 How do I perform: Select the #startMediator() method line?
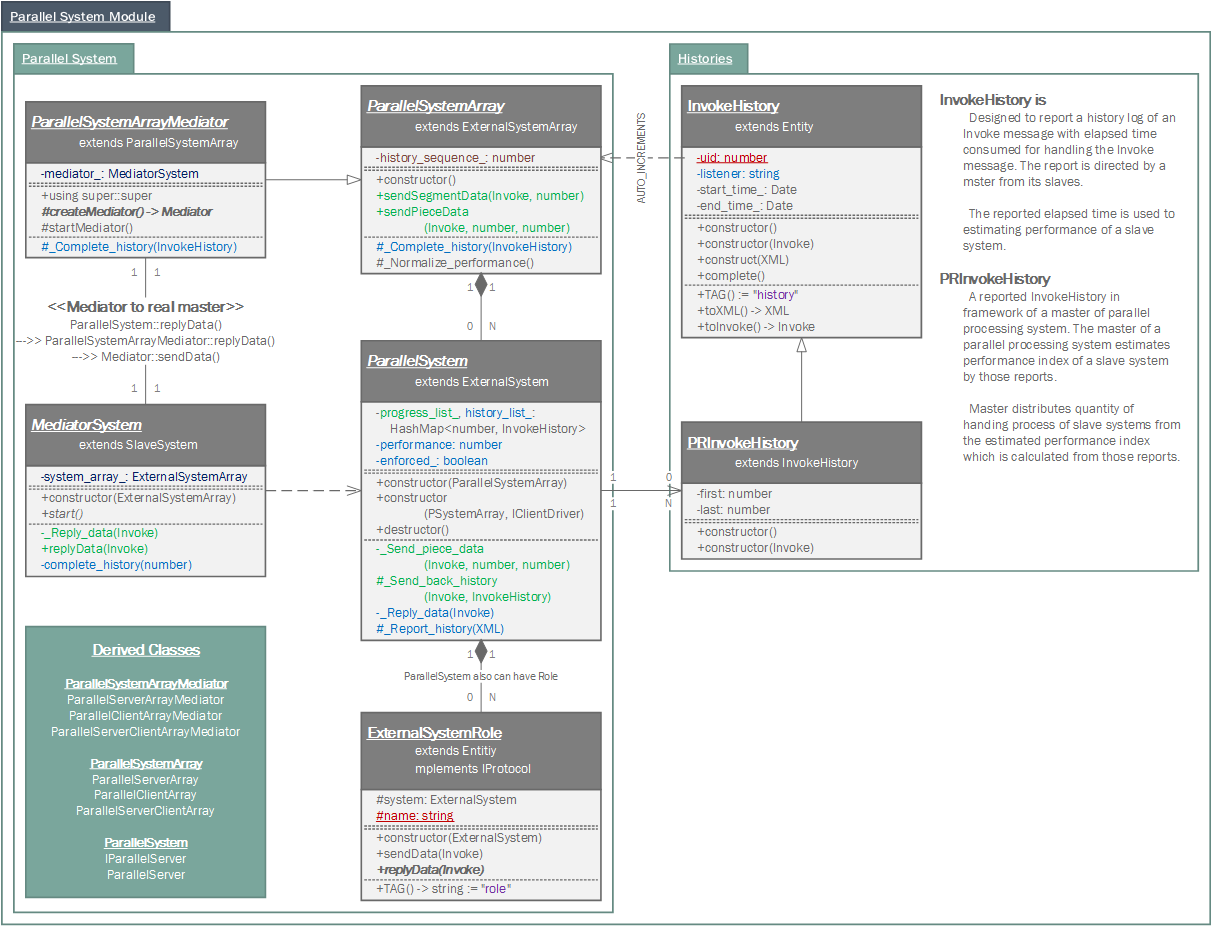(87, 228)
